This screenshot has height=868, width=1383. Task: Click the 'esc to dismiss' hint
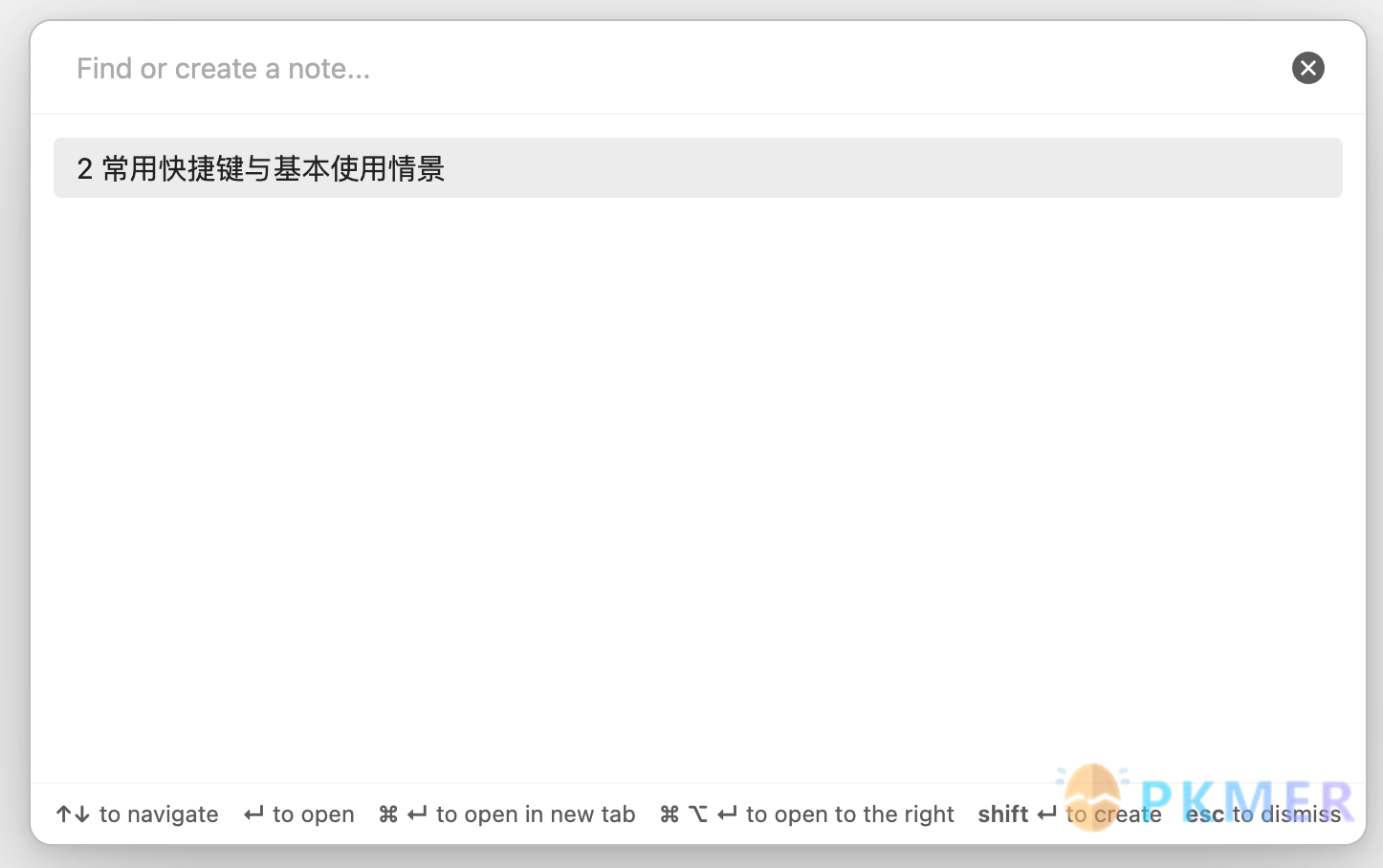(x=1263, y=814)
